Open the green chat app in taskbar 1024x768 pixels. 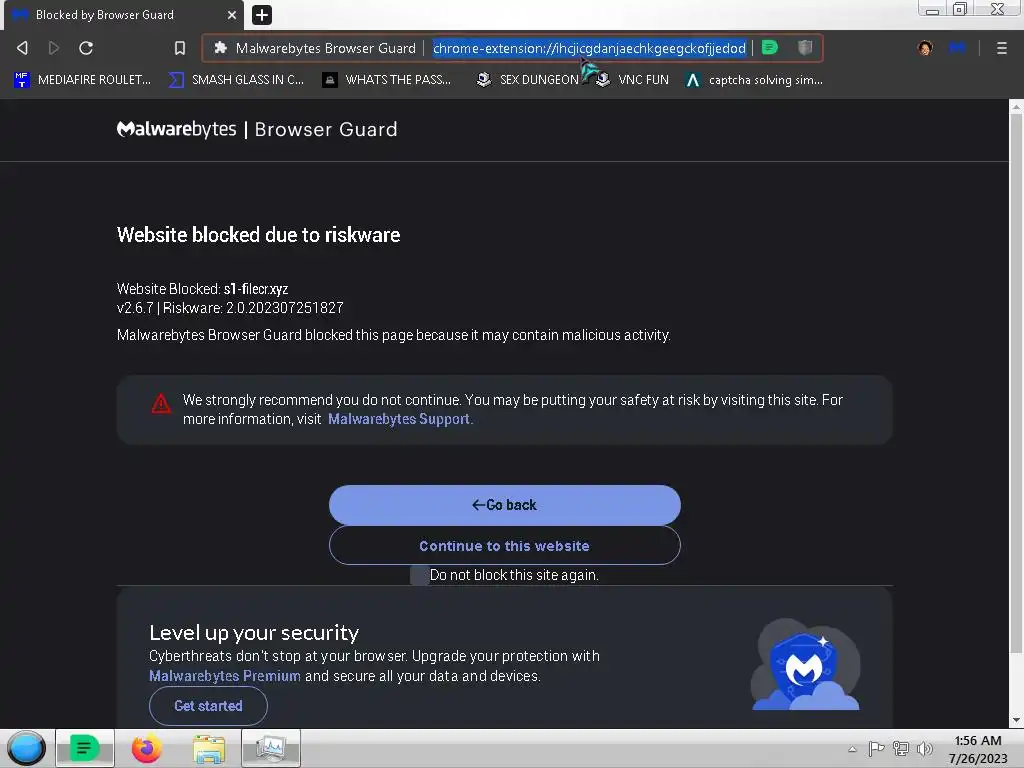click(x=84, y=748)
